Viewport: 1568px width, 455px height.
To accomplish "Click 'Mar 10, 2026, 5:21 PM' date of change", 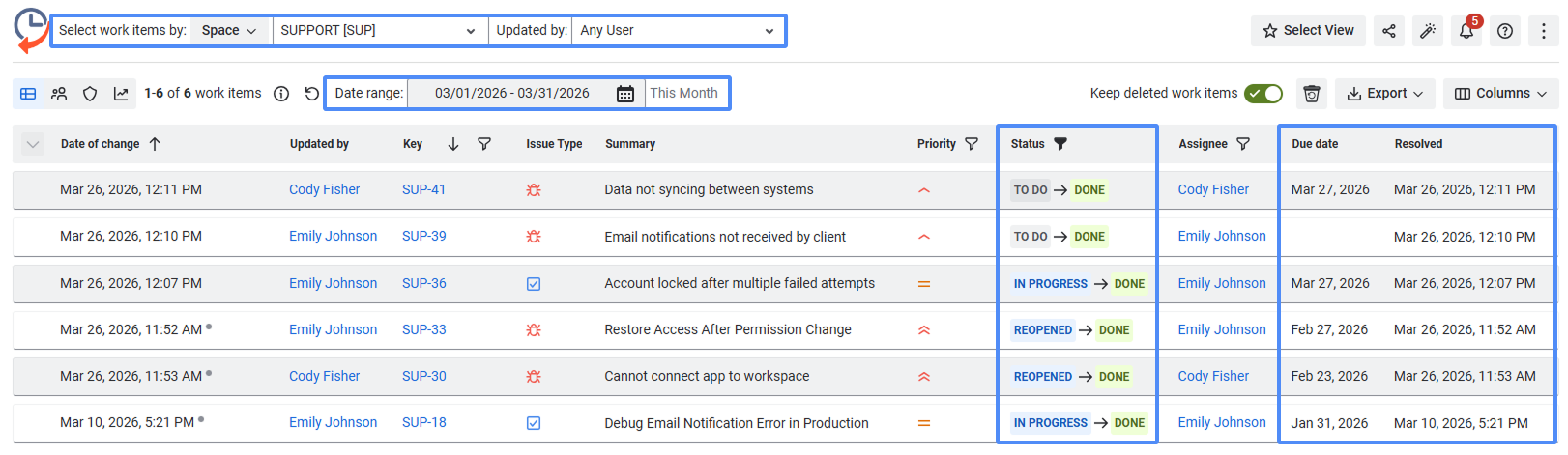I will 127,423.
